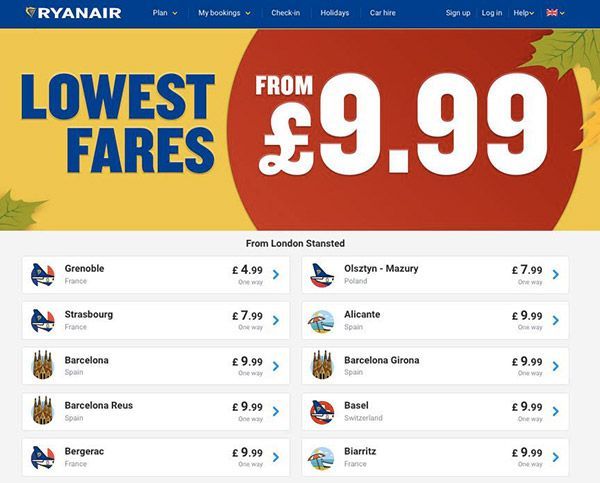Click the Sign up link

[x=458, y=13]
